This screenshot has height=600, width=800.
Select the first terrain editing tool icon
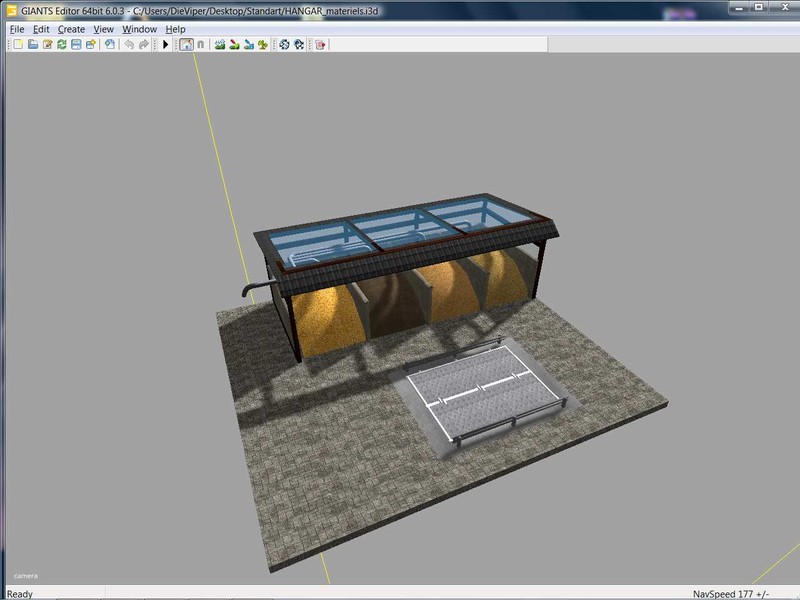click(219, 45)
